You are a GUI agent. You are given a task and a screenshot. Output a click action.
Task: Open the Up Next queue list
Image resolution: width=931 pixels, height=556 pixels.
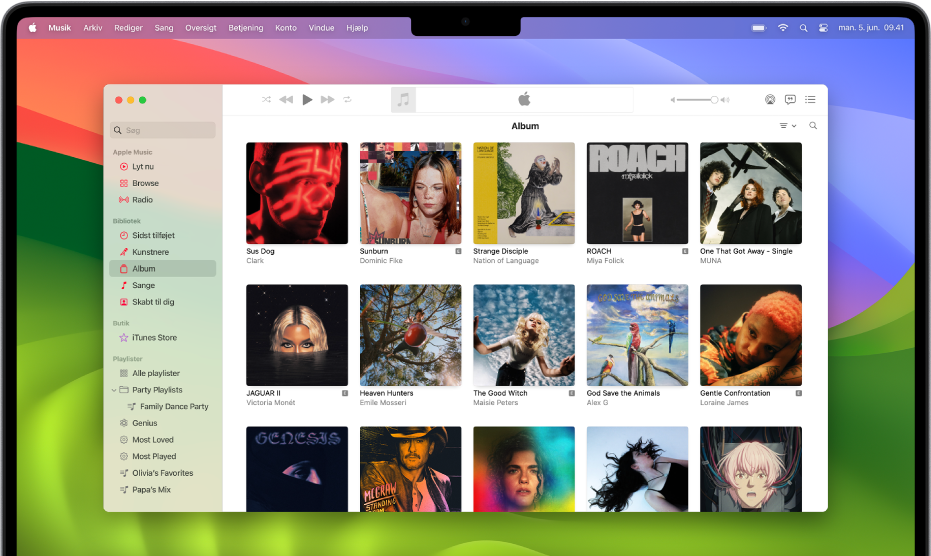tap(810, 100)
